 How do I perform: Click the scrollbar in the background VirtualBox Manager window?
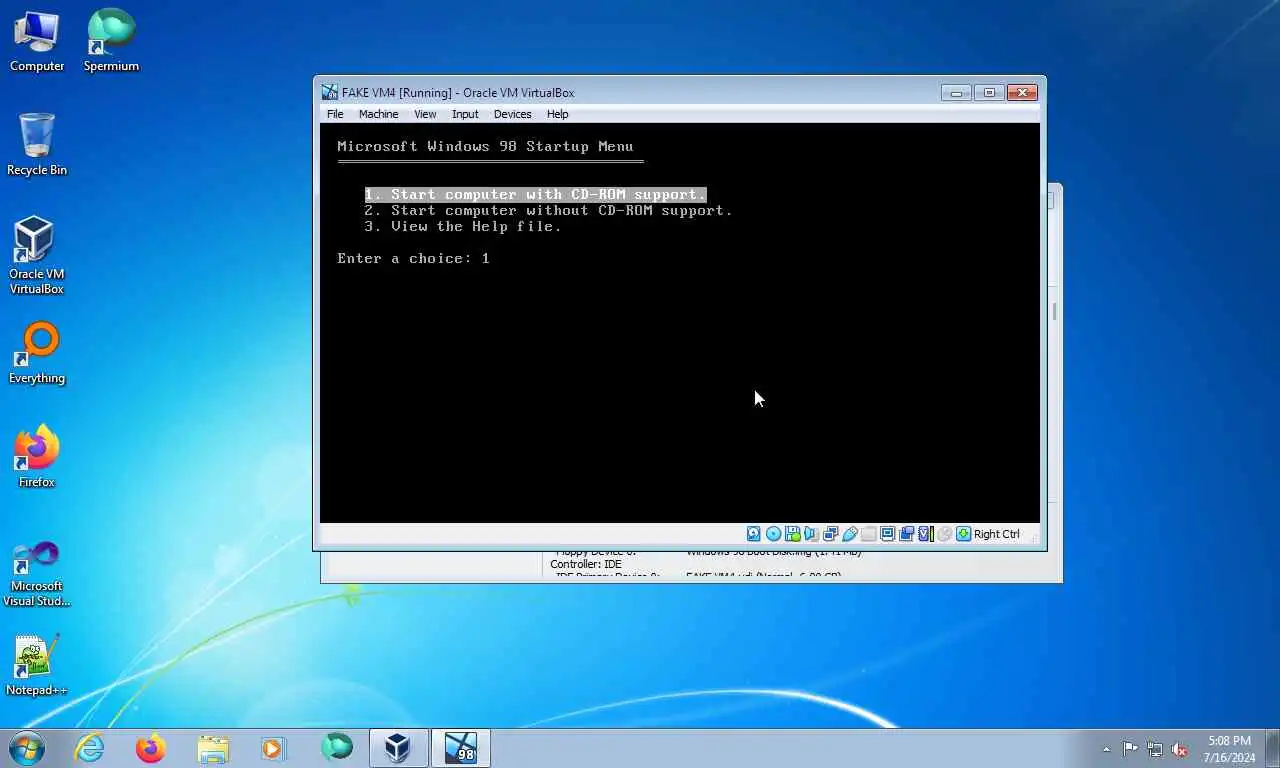click(x=1054, y=311)
